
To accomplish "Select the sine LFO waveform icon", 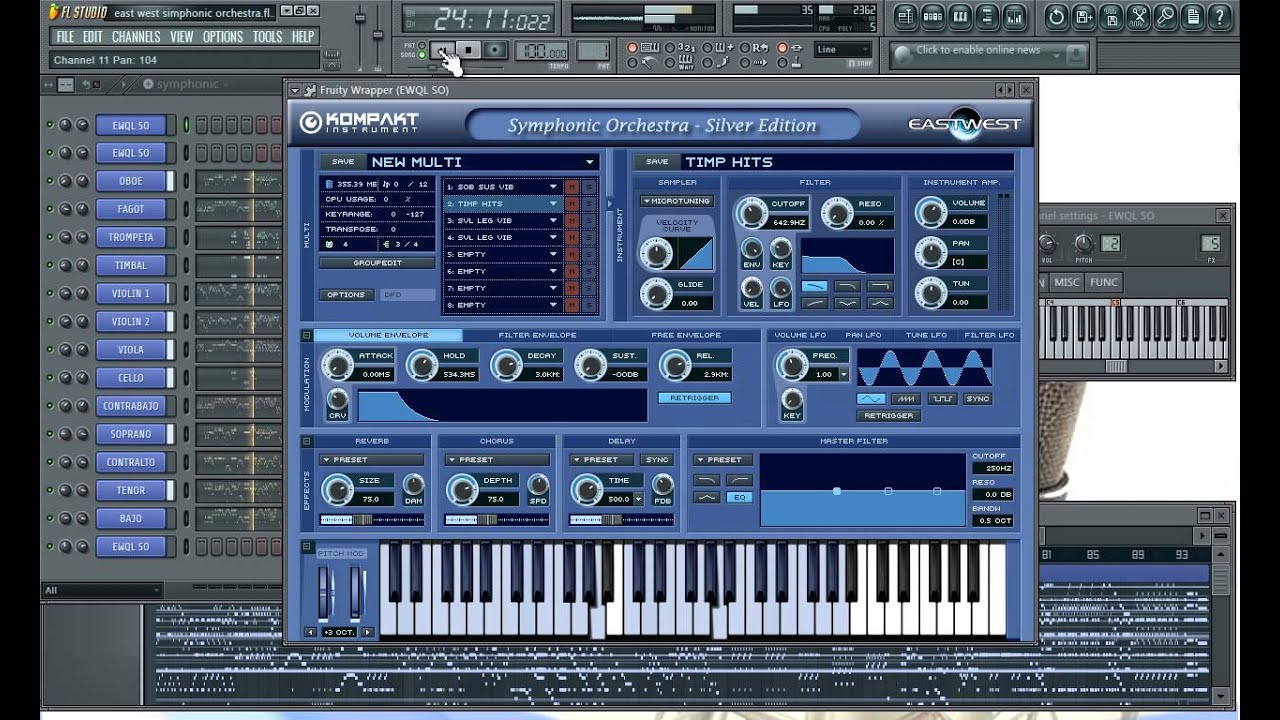I will coord(870,399).
